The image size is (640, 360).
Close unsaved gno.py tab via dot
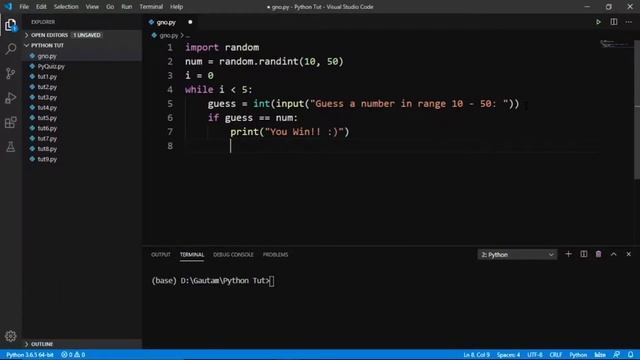[190, 22]
